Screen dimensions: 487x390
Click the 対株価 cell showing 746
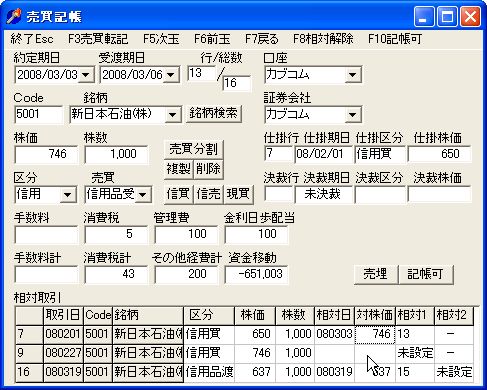point(375,334)
